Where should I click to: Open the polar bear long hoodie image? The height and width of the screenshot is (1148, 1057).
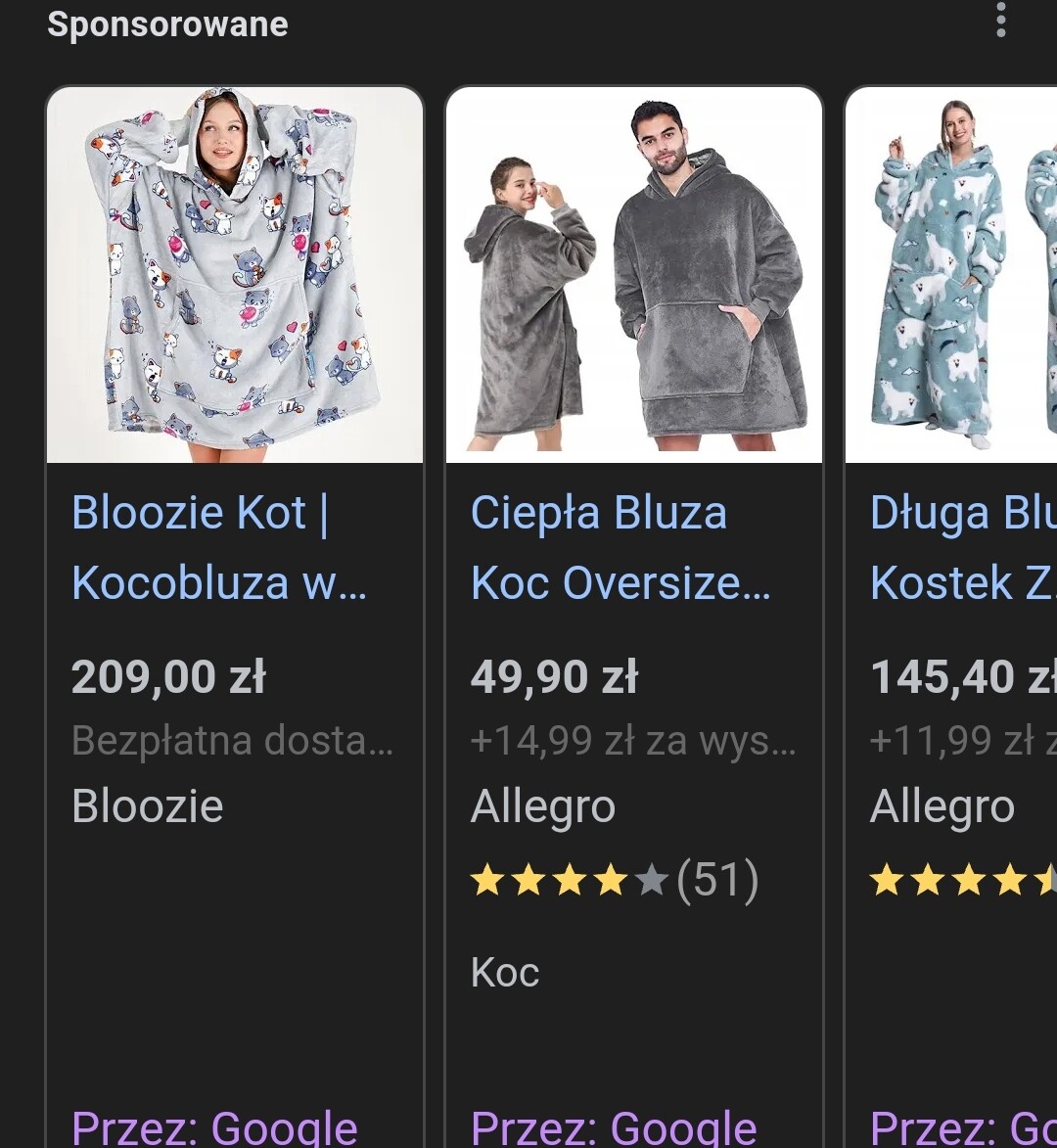[951, 275]
